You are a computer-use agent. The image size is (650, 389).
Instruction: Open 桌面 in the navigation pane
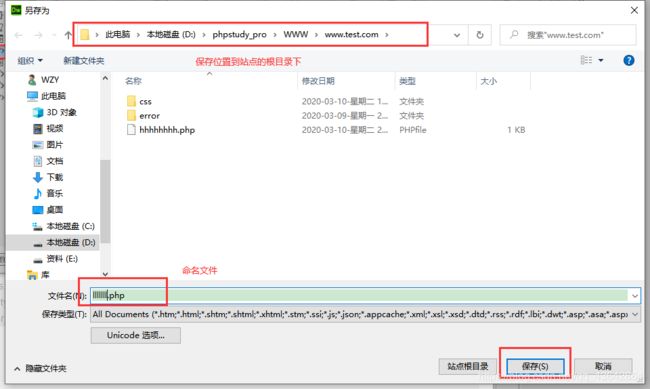pyautogui.click(x=54, y=210)
